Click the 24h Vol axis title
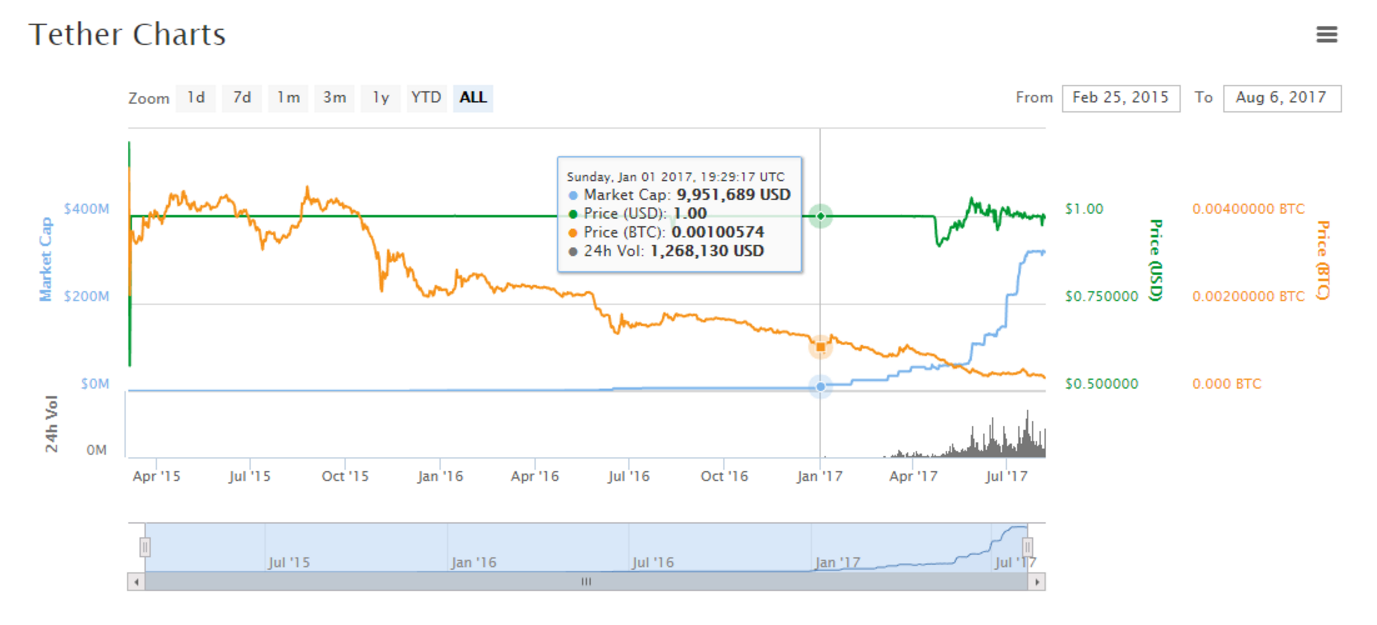 pos(52,424)
